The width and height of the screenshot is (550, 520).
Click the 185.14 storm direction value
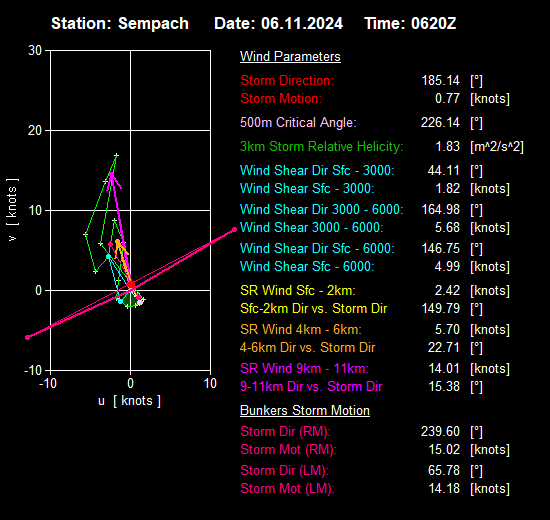440,80
